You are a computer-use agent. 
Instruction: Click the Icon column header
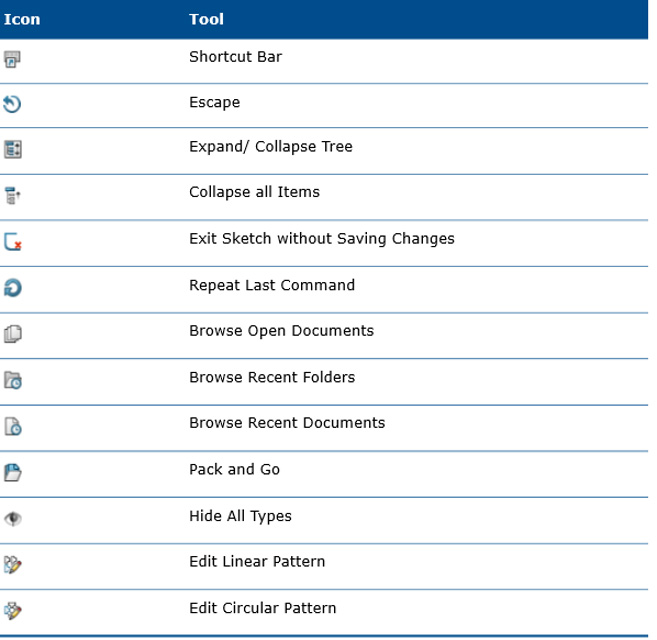tap(22, 19)
